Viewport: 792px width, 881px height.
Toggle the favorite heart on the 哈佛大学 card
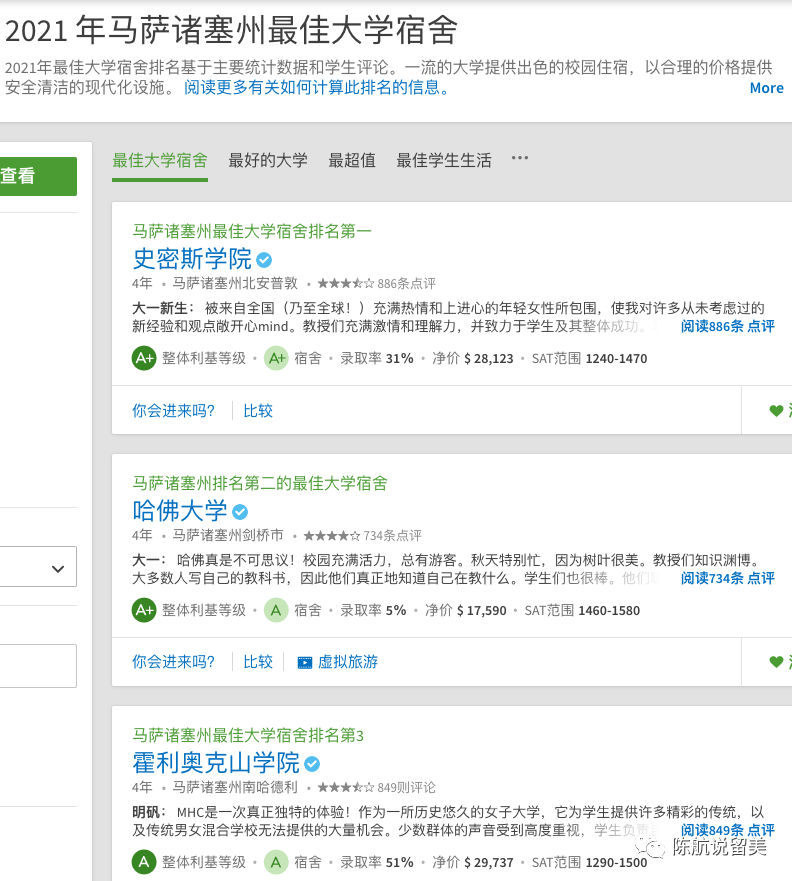tap(776, 662)
